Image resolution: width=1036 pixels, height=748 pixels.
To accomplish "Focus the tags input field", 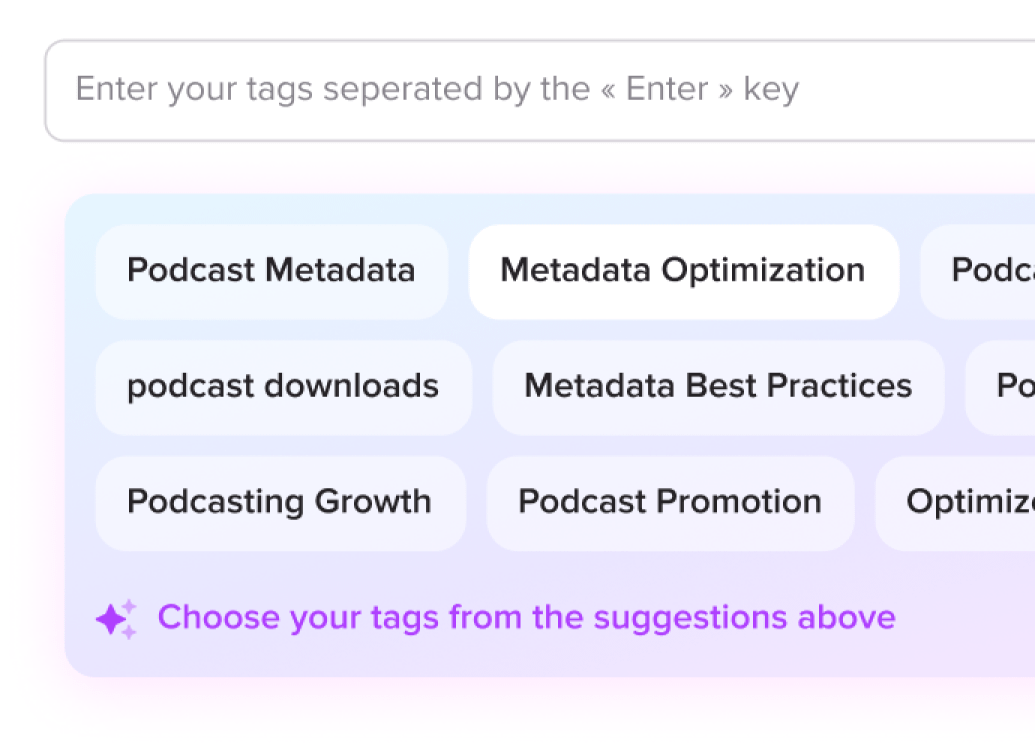I will [x=540, y=90].
